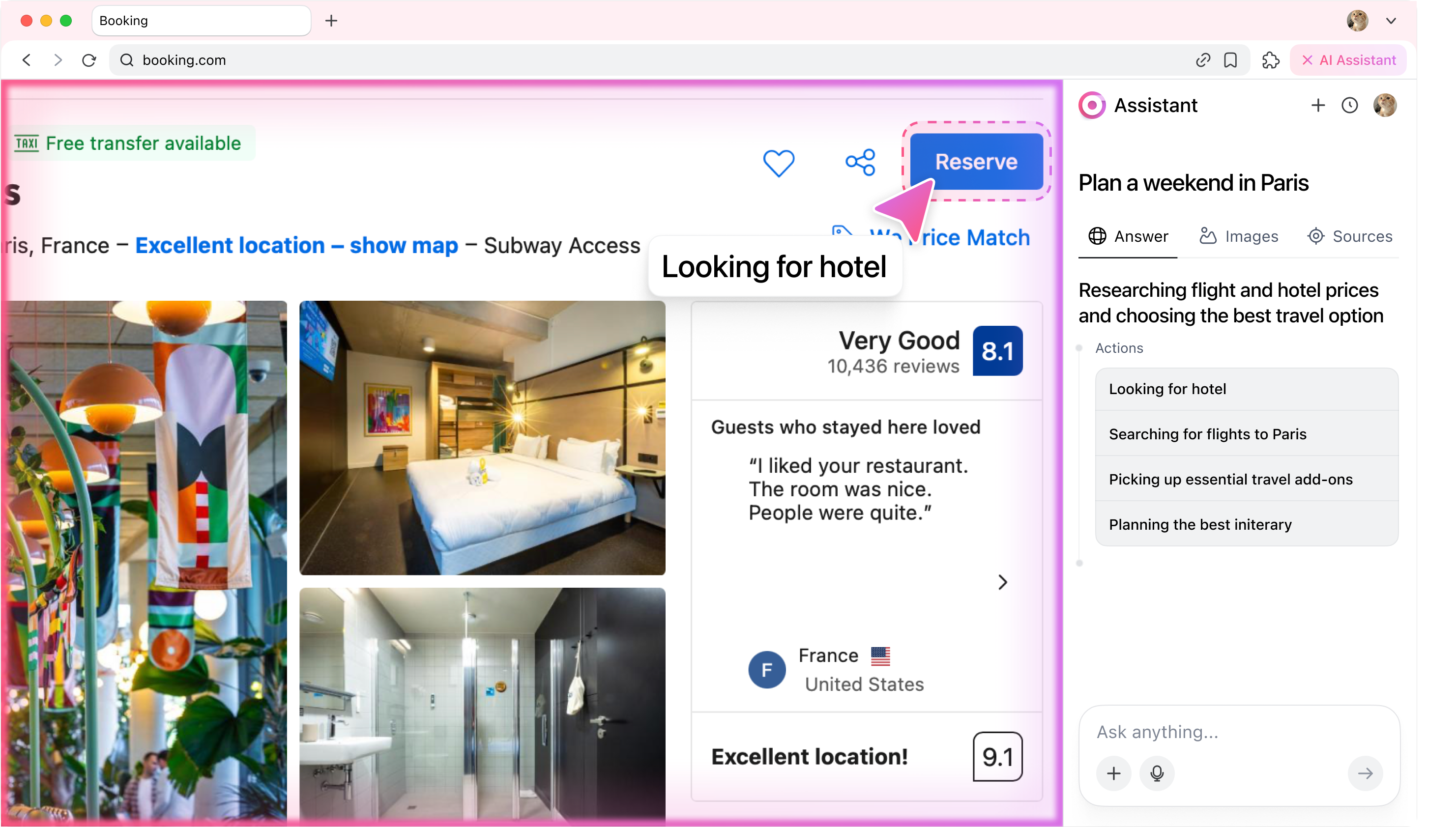
Task: Click the Excellent location! label
Action: click(810, 757)
